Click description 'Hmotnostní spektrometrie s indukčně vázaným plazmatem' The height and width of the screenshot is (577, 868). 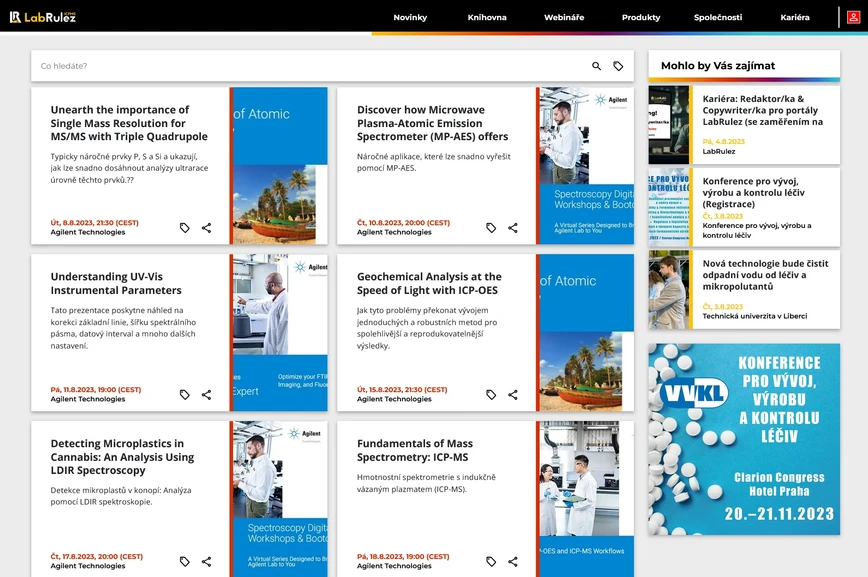(426, 483)
